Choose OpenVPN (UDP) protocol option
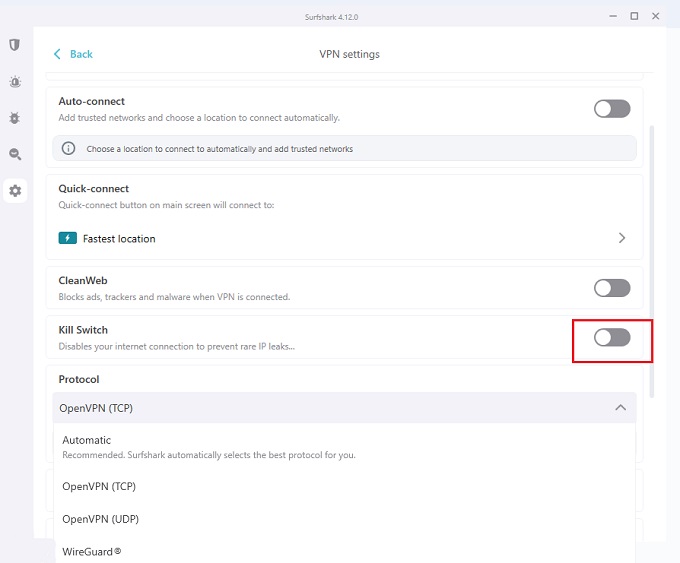Screen dimensions: 680x563 [344, 519]
